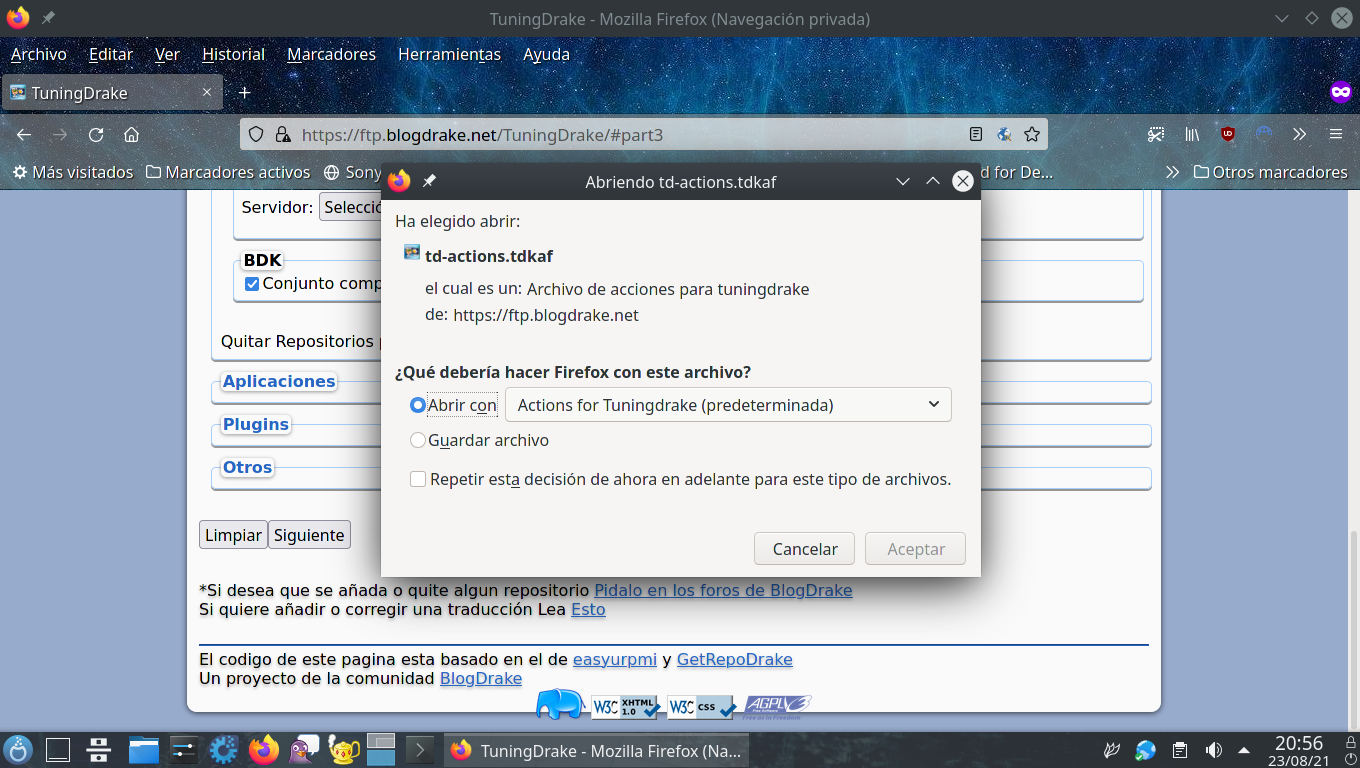Open the W3C XHTML 1.0 validation badge
This screenshot has height=768, width=1360.
[625, 706]
